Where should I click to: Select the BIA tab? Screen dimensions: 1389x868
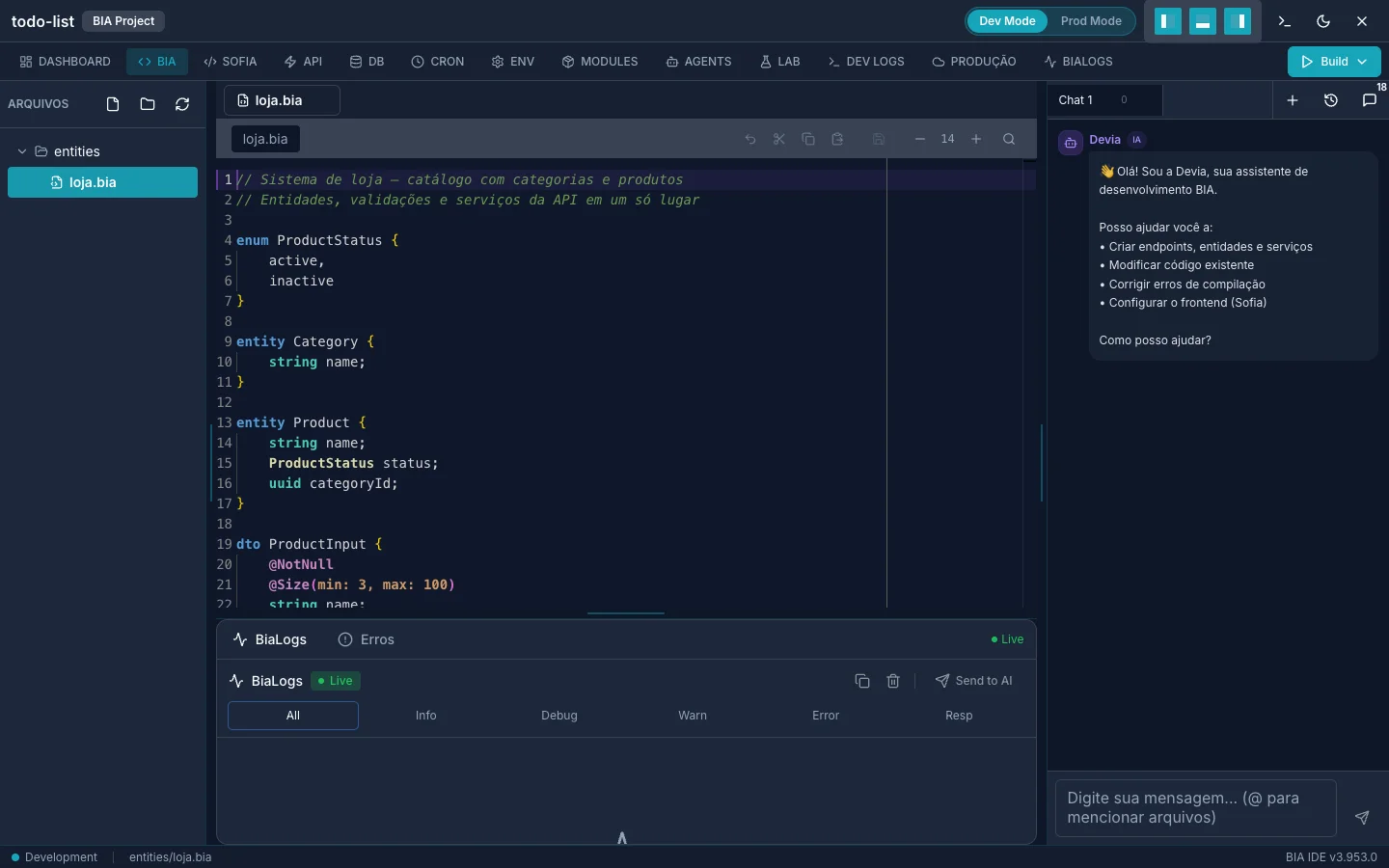[157, 62]
